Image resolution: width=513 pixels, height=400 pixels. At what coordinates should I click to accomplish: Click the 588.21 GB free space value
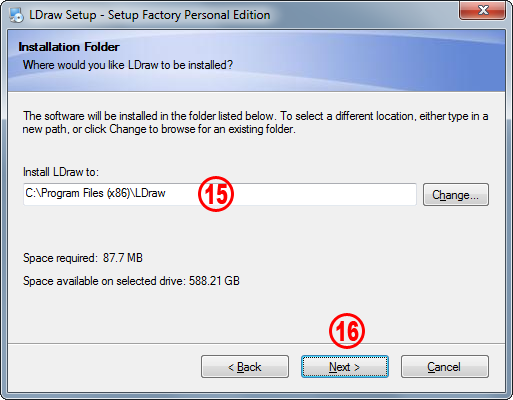coord(214,281)
